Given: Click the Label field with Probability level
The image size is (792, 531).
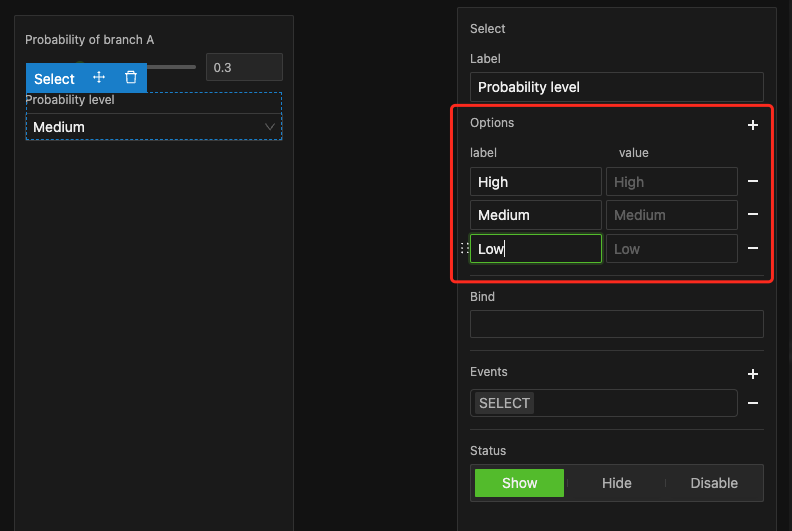Looking at the screenshot, I should [x=616, y=87].
